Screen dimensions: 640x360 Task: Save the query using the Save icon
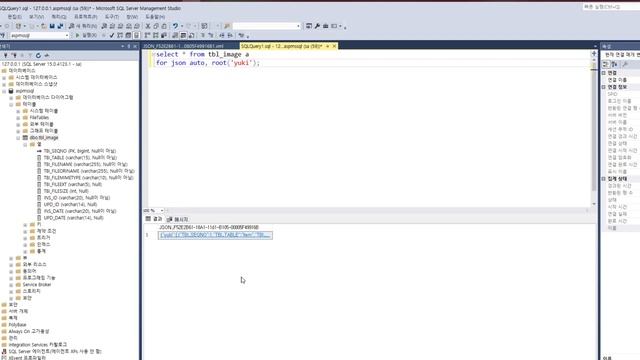tap(52, 26)
